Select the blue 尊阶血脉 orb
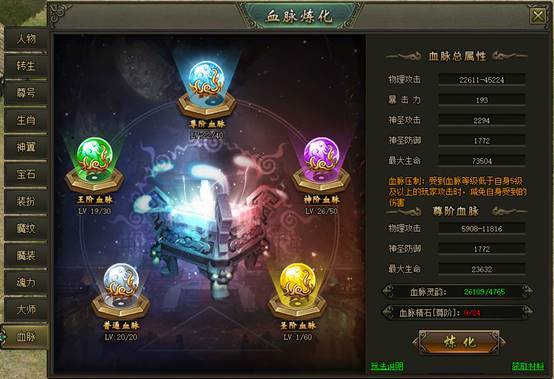Viewport: 554px width, 379px height. coord(207,80)
